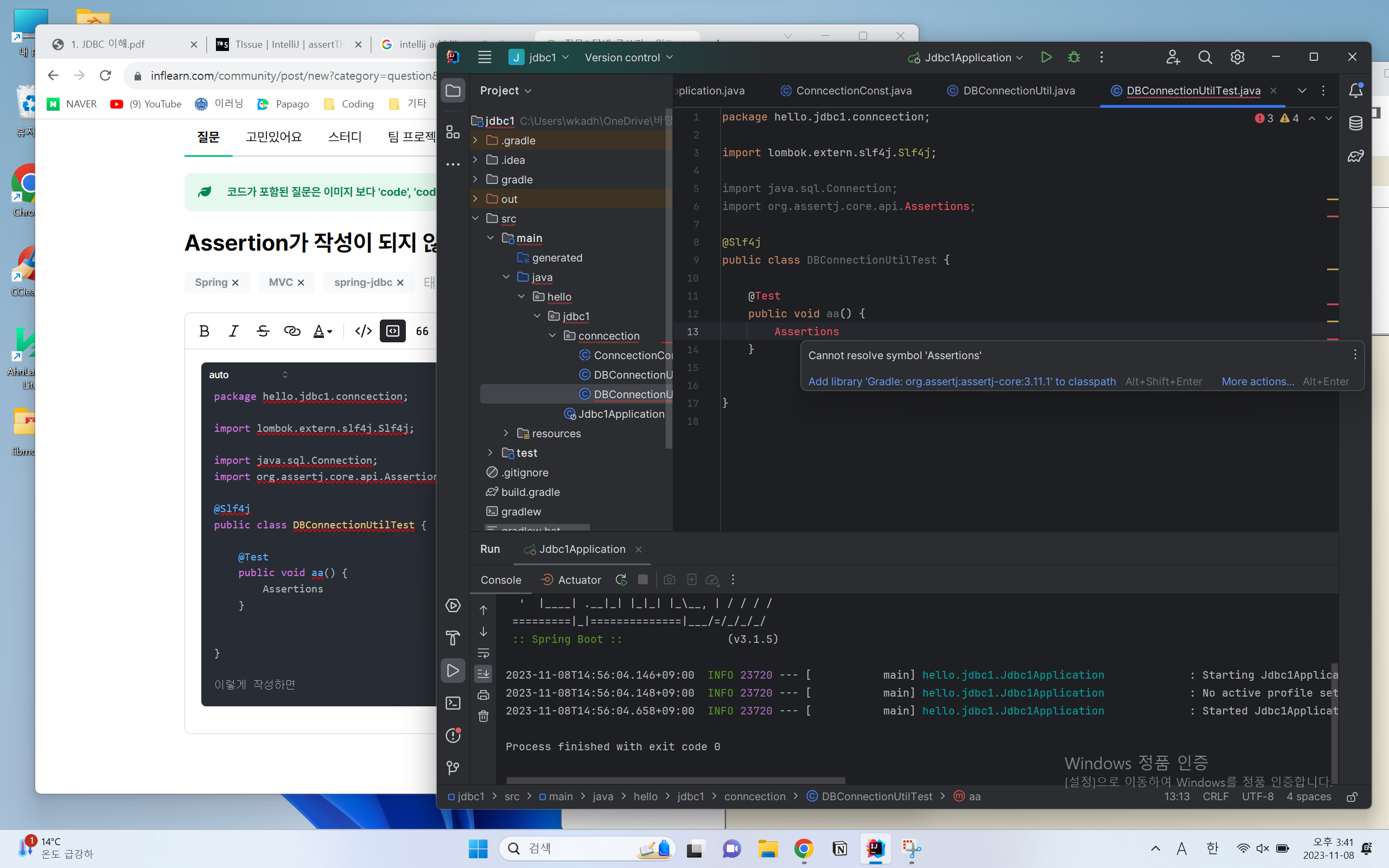Viewport: 1389px width, 868px height.
Task: Click the Settings gear icon
Action: click(1237, 57)
